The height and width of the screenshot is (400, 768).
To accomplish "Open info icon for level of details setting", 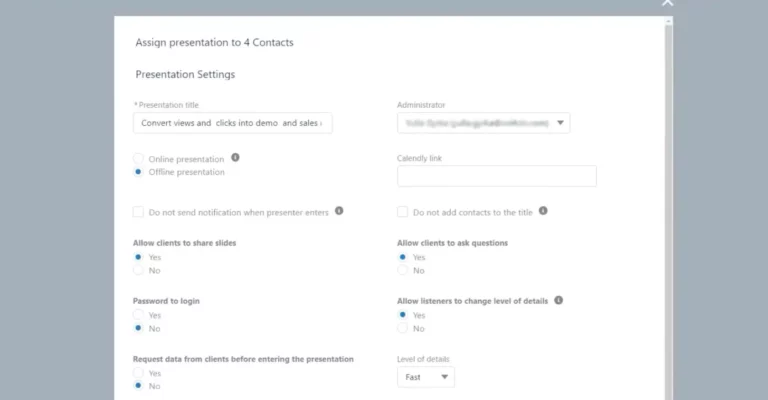I will (558, 300).
